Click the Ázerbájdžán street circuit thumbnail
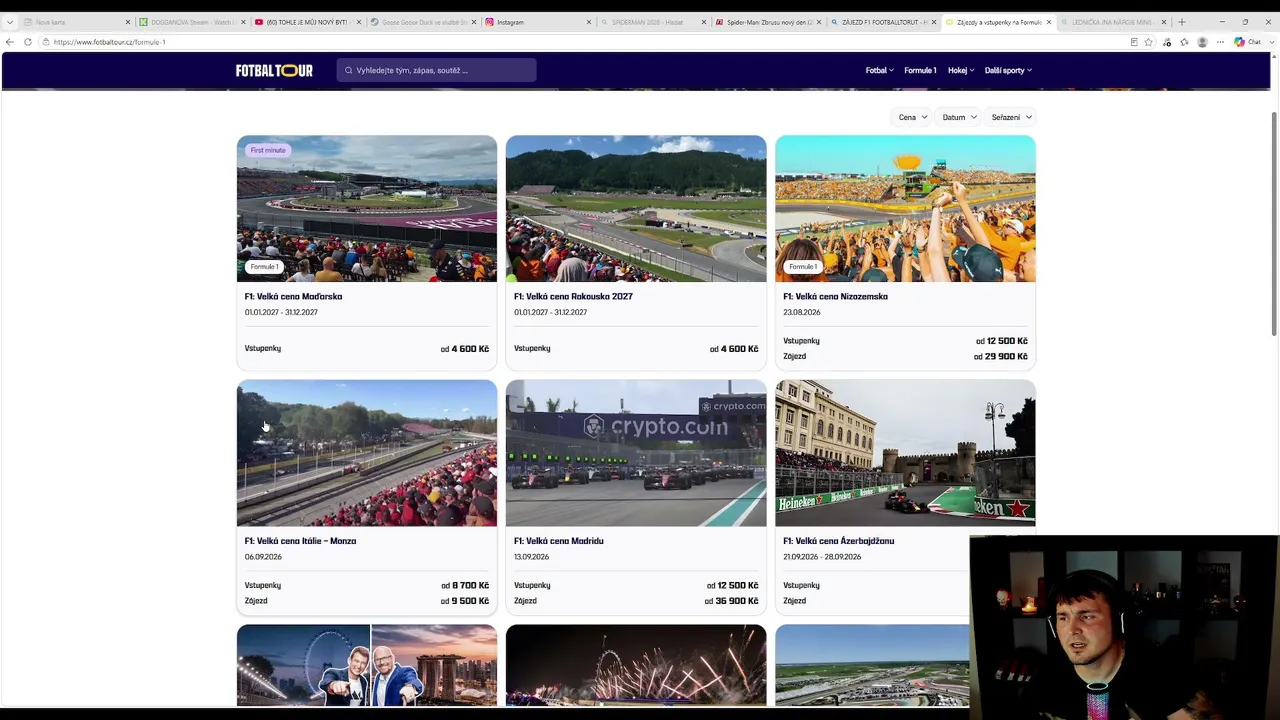The height and width of the screenshot is (720, 1280). 905,453
